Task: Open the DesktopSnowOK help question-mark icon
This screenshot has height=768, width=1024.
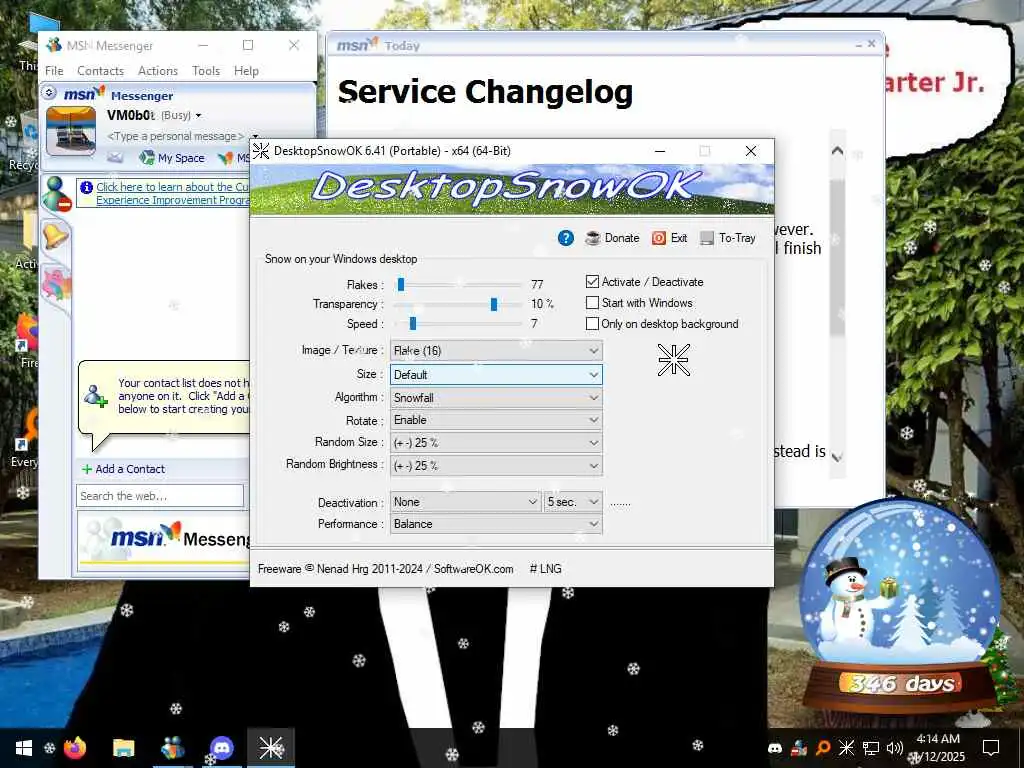Action: click(566, 238)
